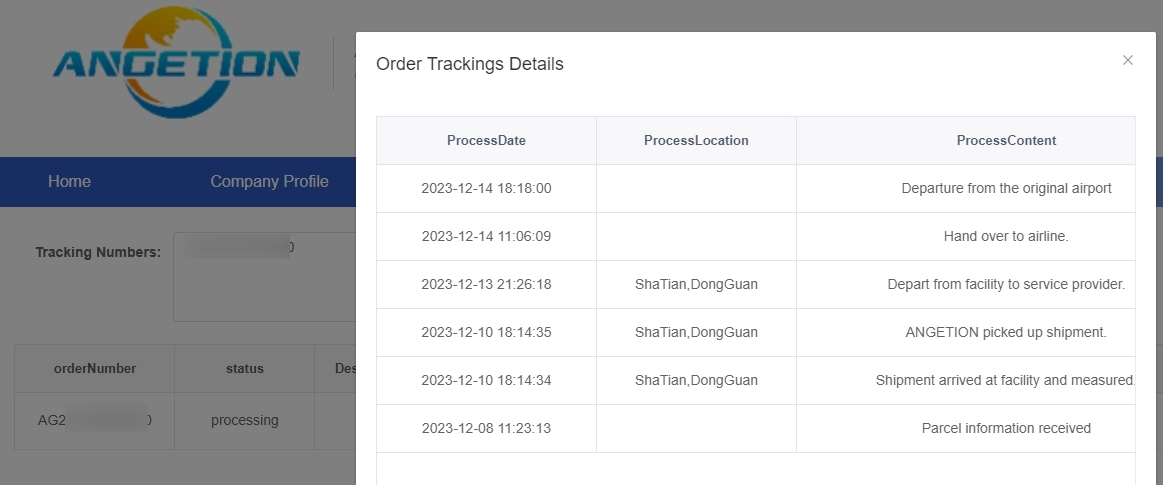
Task: Open the Home menu item
Action: pos(70,182)
